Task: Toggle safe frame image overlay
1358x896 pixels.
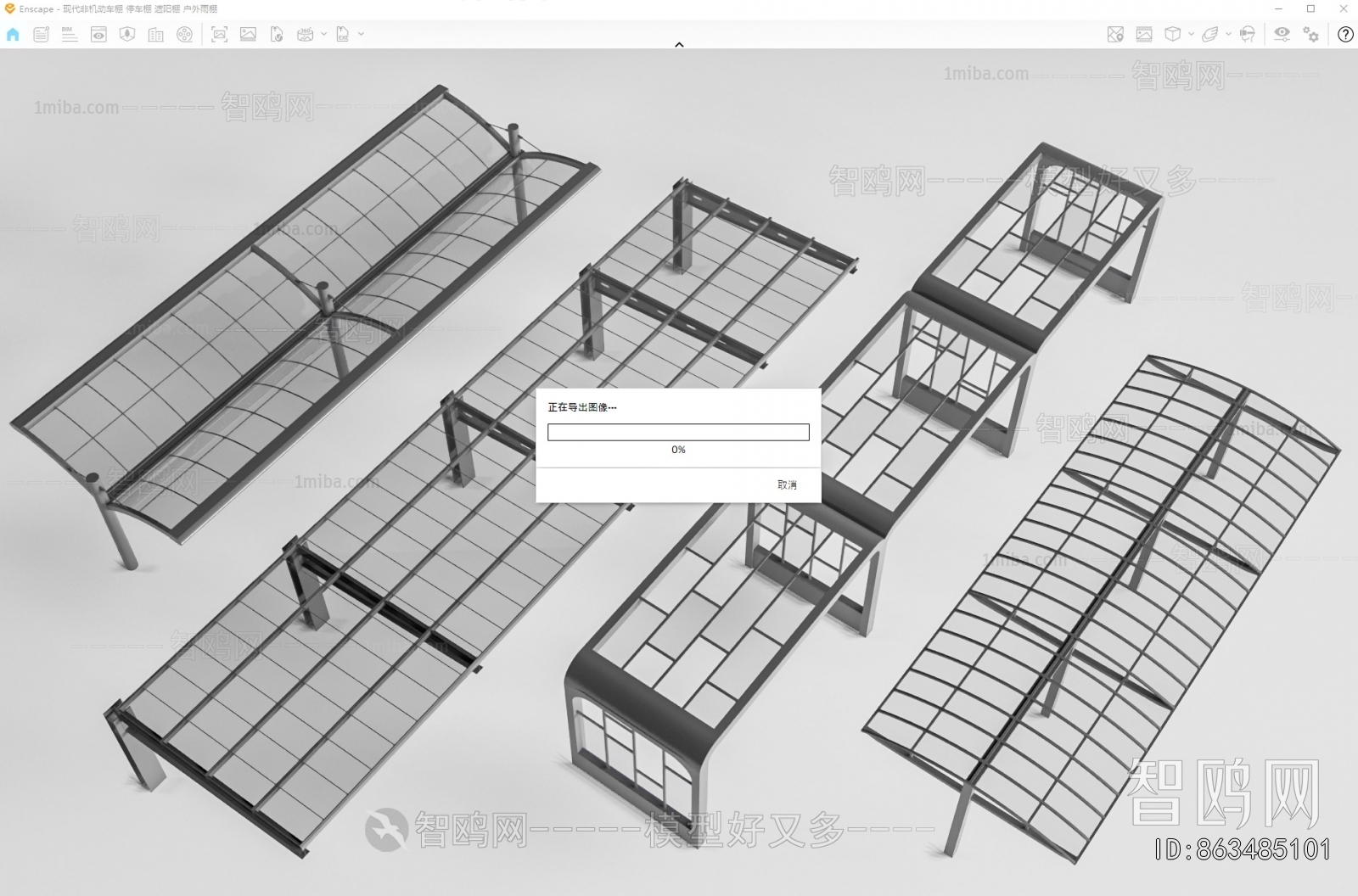Action: pyautogui.click(x=1144, y=35)
